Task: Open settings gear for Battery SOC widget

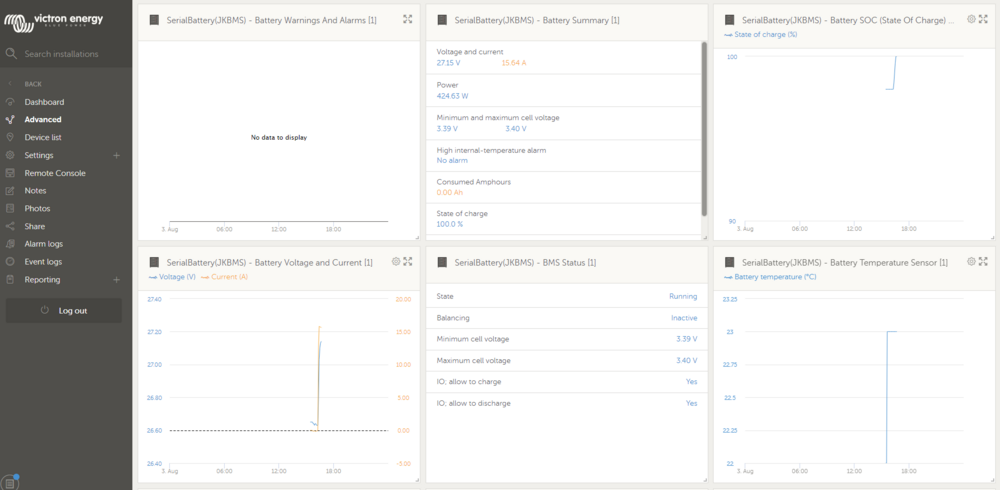Action: coord(971,19)
